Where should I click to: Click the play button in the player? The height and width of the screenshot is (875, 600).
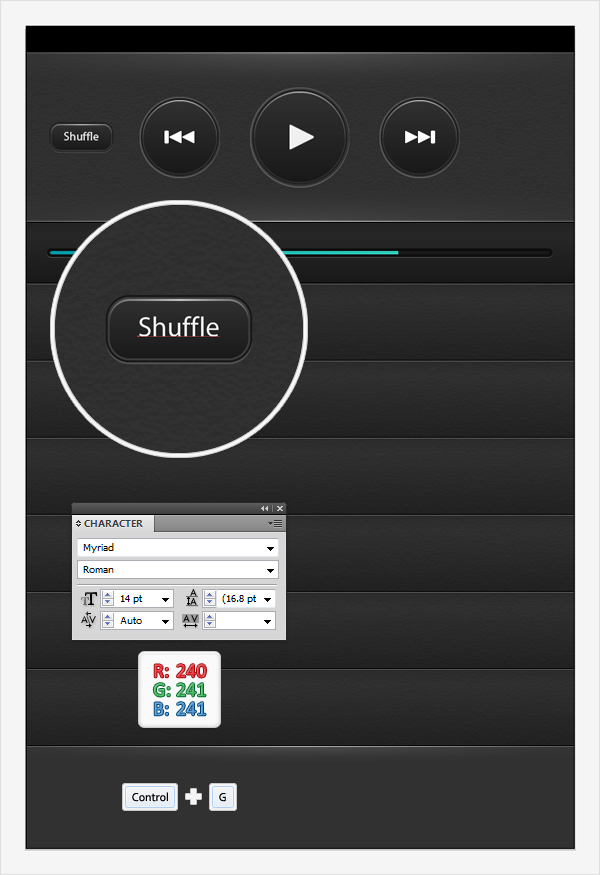coord(300,137)
